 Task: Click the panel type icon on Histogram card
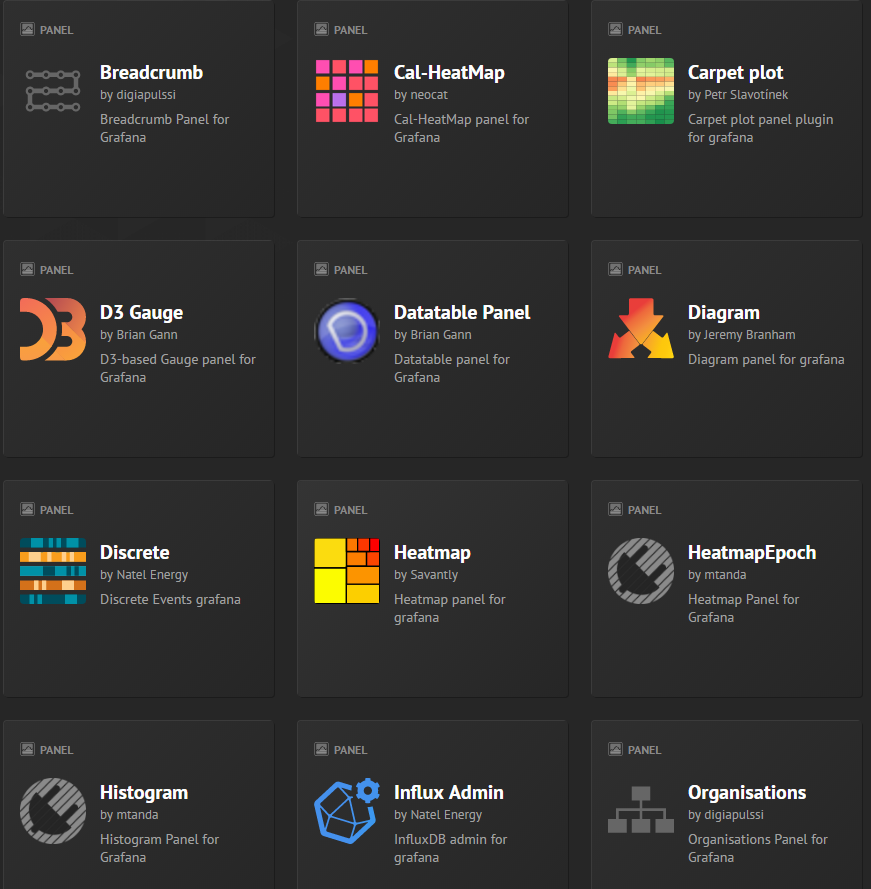(27, 749)
